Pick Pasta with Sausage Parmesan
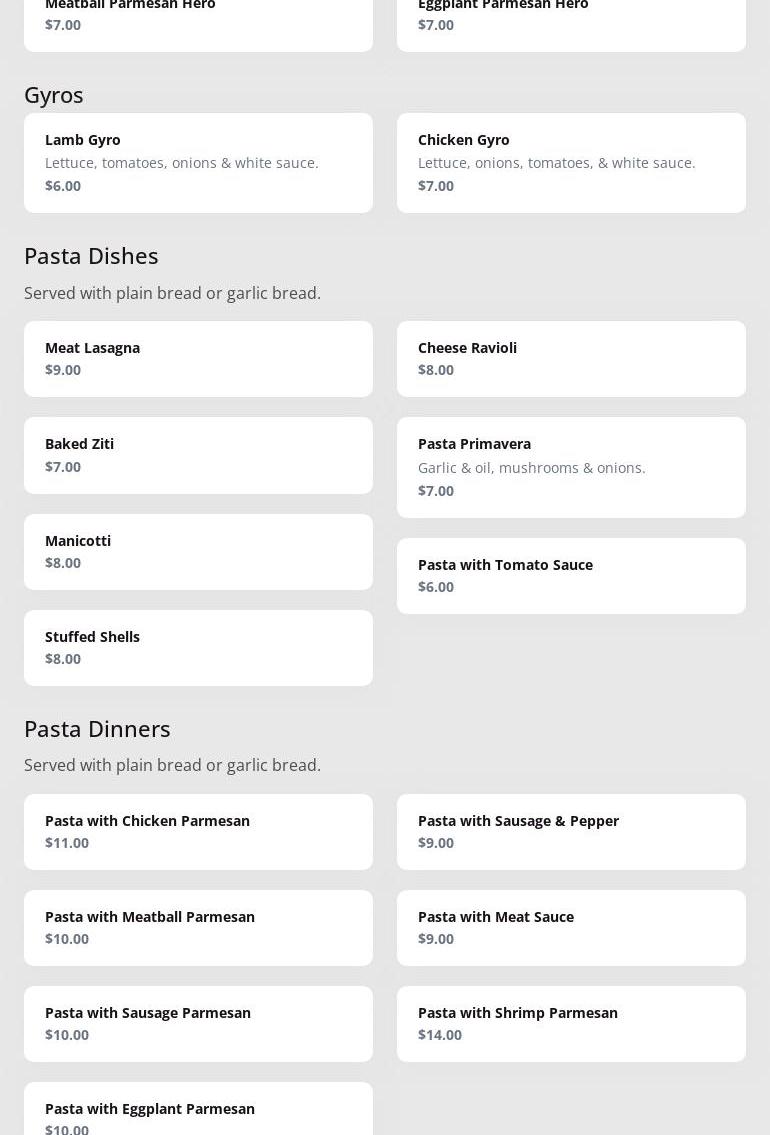 tap(198, 1023)
